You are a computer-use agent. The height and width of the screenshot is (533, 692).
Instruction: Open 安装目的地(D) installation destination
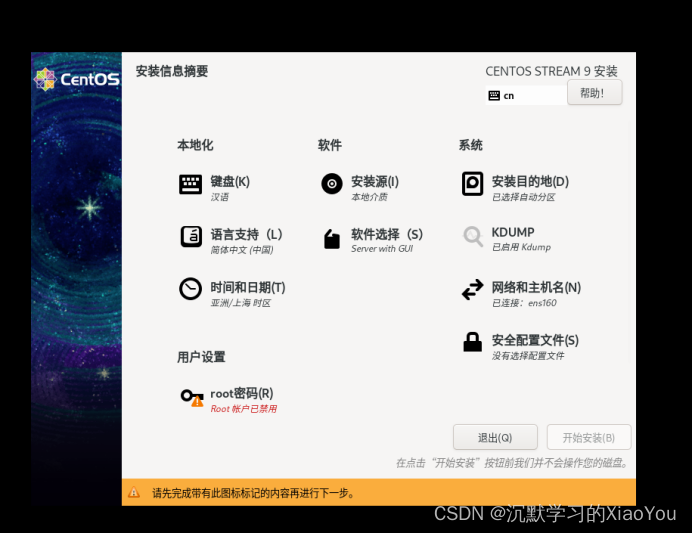click(x=530, y=182)
